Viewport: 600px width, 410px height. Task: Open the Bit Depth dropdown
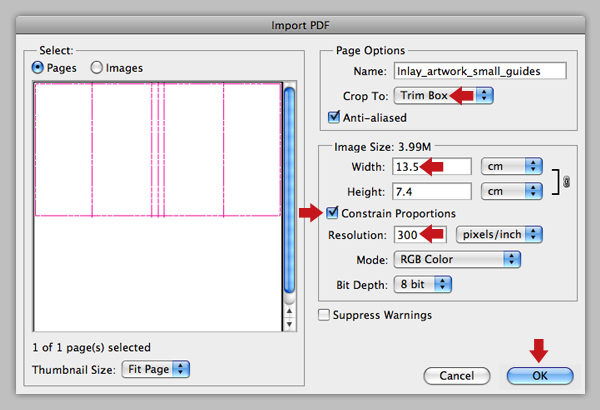(x=423, y=284)
